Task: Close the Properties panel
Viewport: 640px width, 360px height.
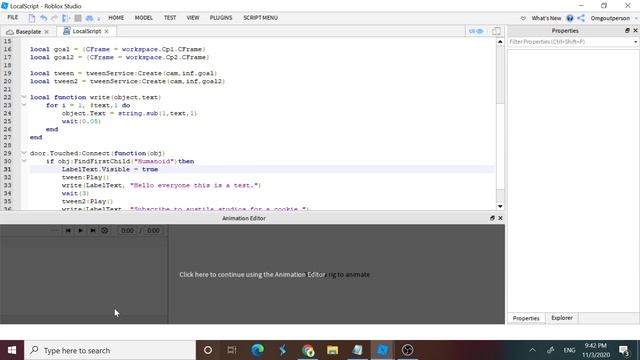Action: pyautogui.click(x=635, y=31)
